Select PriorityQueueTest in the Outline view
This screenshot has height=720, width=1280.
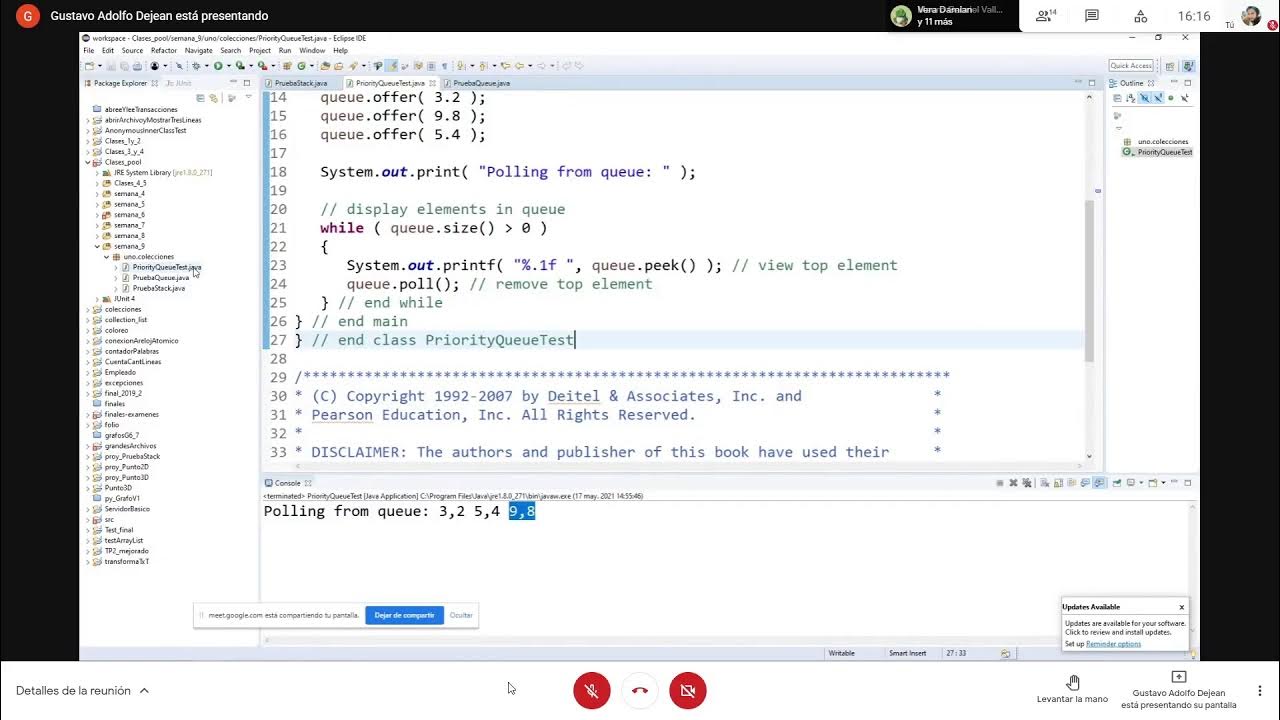[1164, 152]
